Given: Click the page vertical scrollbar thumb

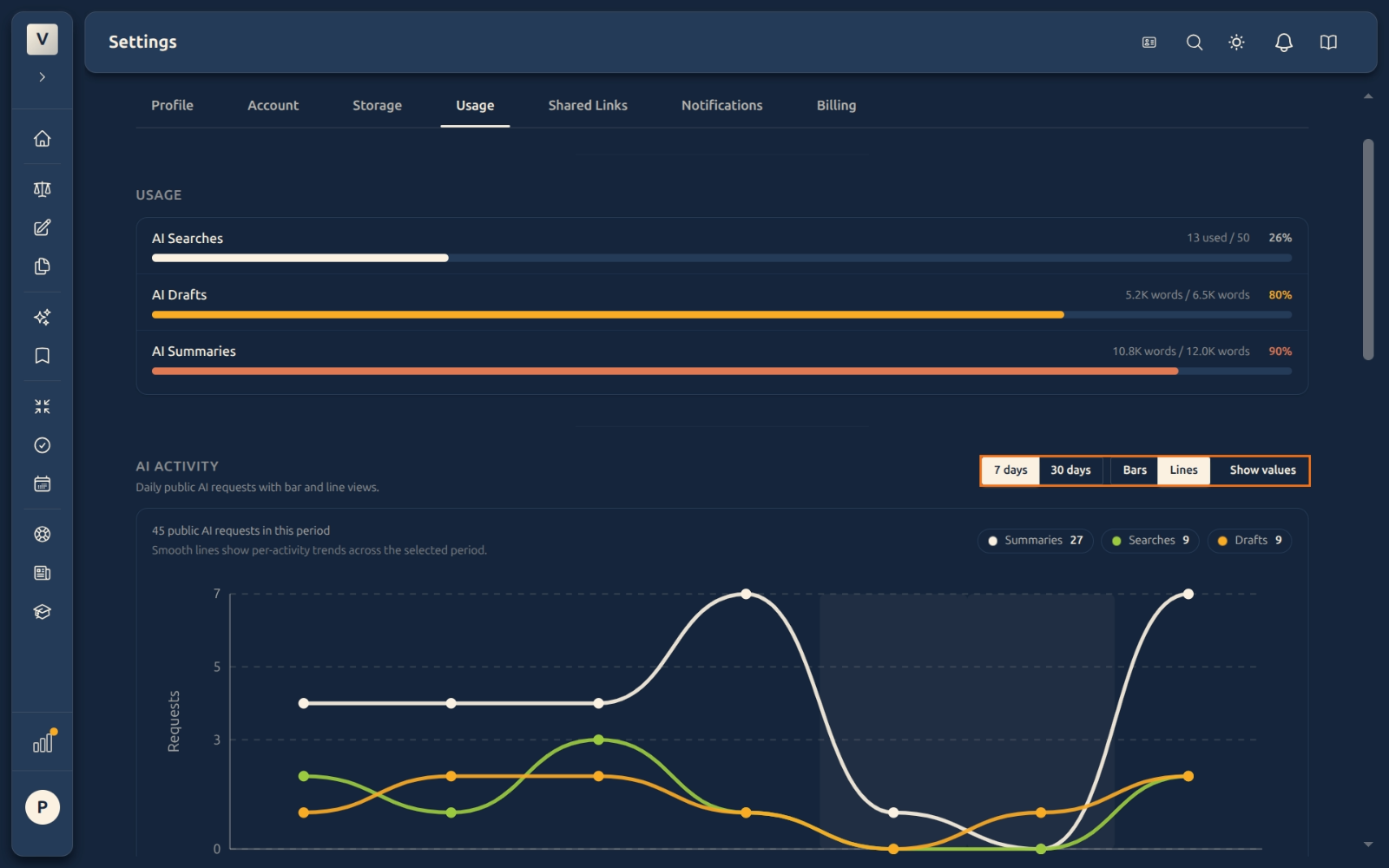Looking at the screenshot, I should (1368, 249).
